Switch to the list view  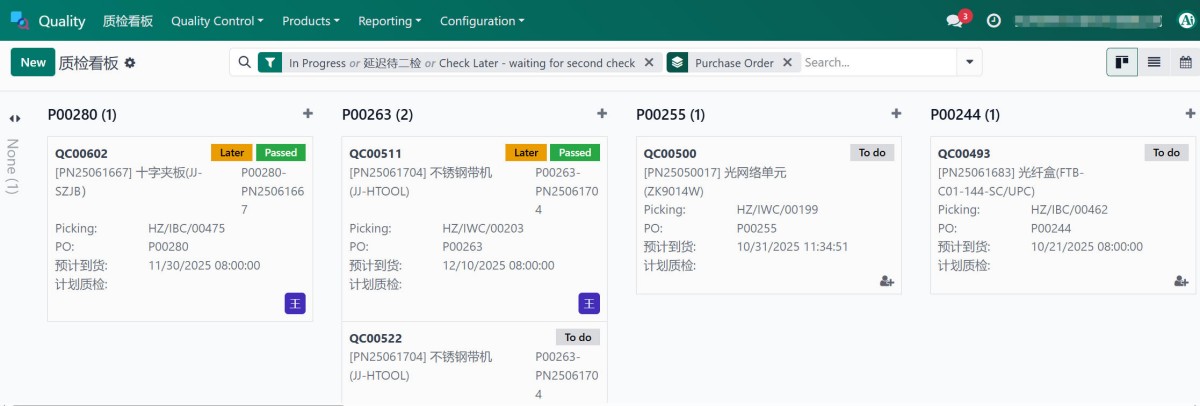pyautogui.click(x=1154, y=62)
